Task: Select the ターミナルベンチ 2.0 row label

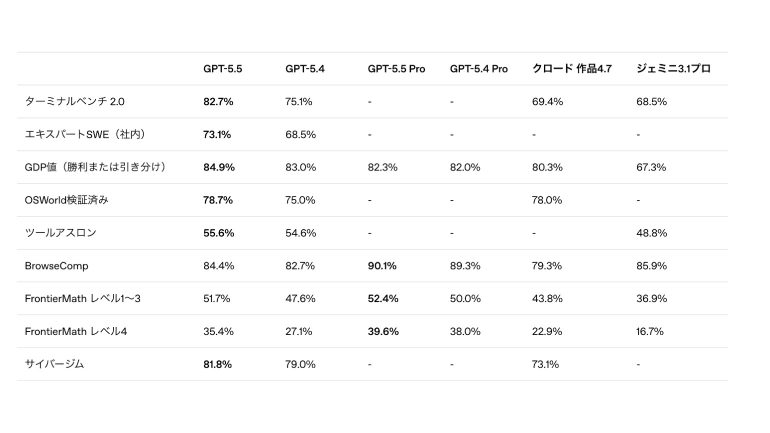Action: tap(75, 102)
